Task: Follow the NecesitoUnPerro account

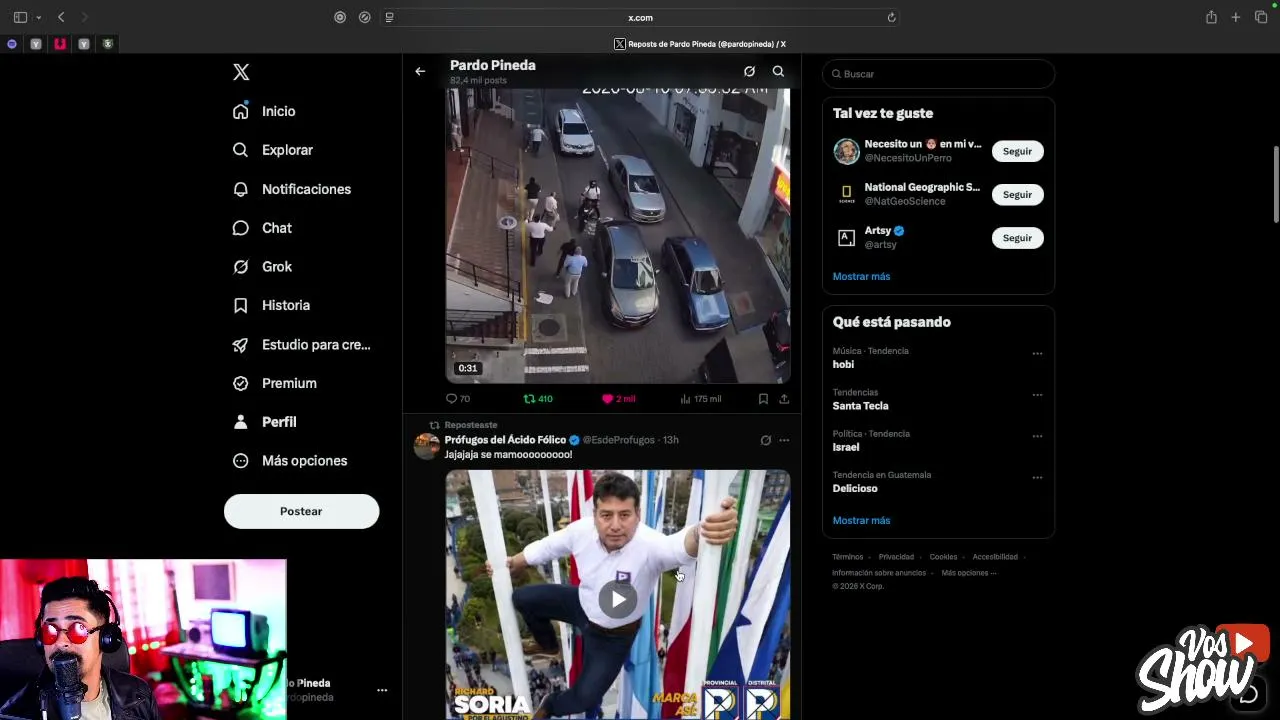Action: [x=1017, y=151]
